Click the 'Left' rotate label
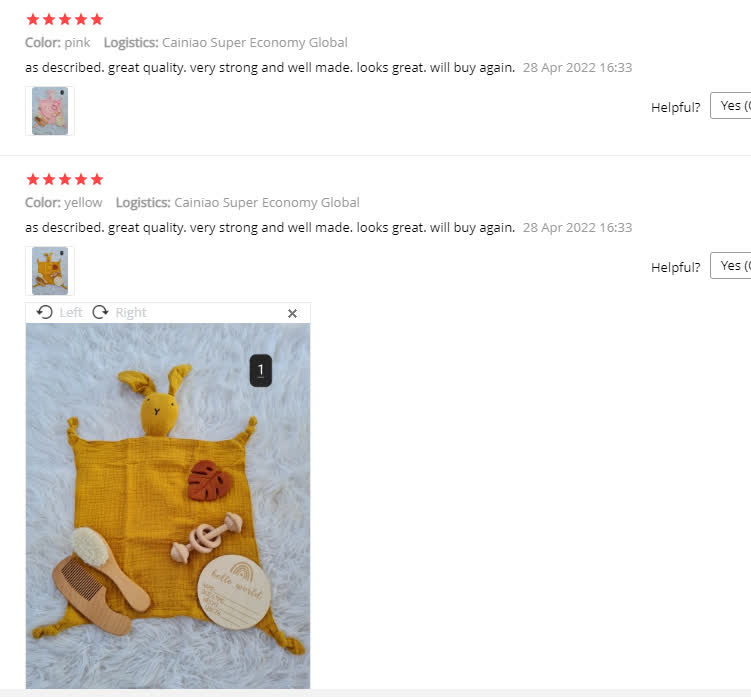This screenshot has width=751, height=697. click(x=71, y=312)
